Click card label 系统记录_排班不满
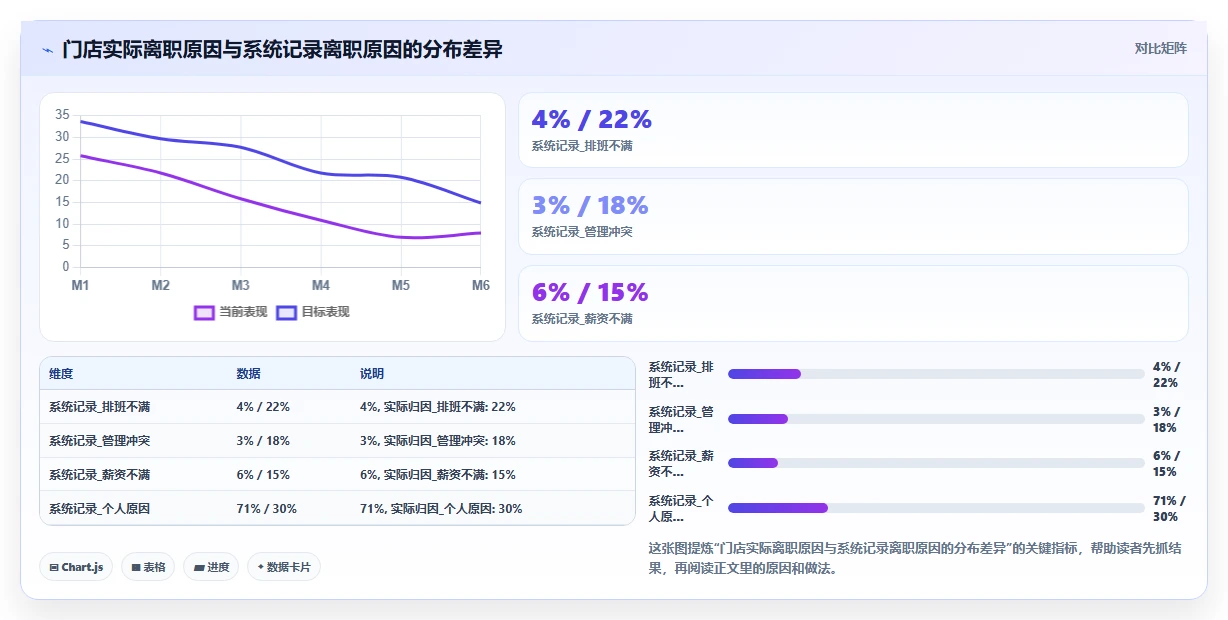 (x=582, y=146)
